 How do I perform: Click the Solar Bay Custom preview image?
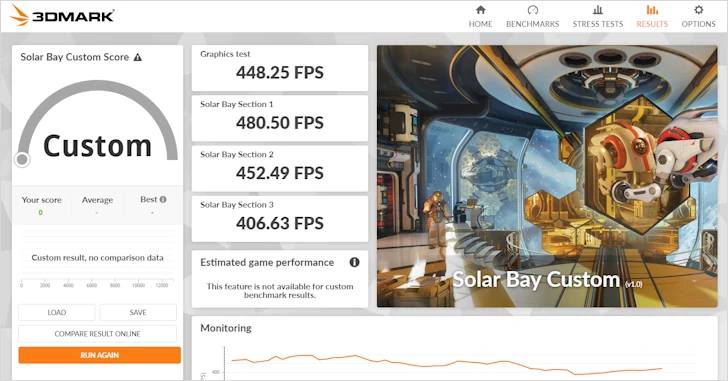547,176
